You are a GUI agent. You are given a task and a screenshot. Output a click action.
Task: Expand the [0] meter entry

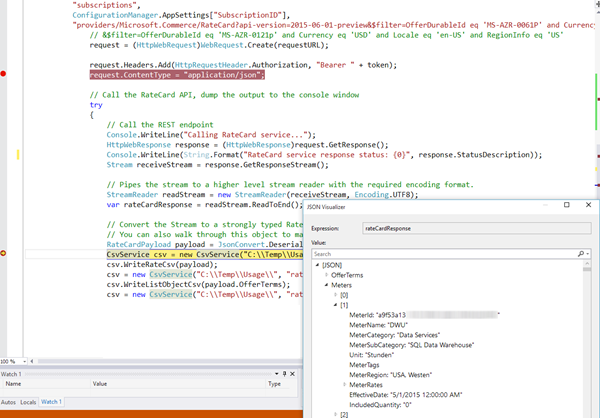[334, 296]
